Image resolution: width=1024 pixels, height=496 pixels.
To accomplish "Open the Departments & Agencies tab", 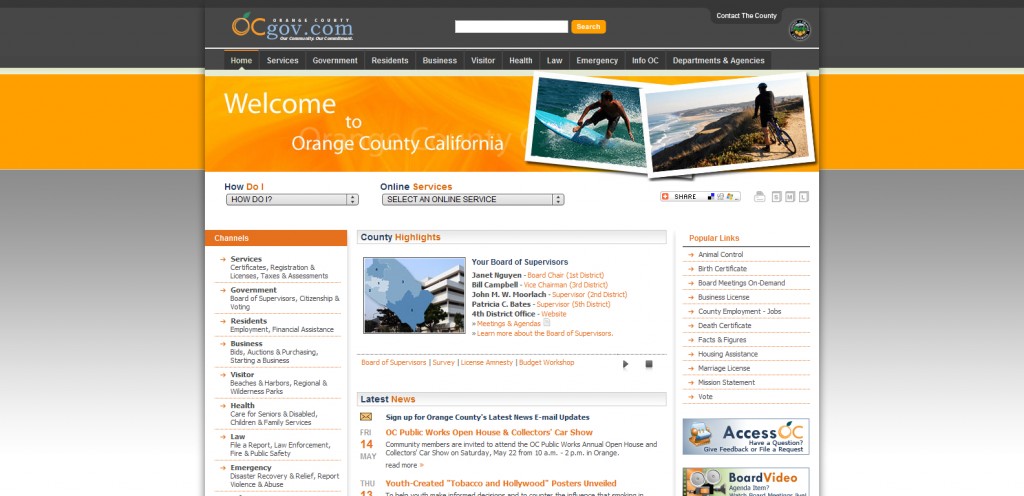I will pos(718,61).
